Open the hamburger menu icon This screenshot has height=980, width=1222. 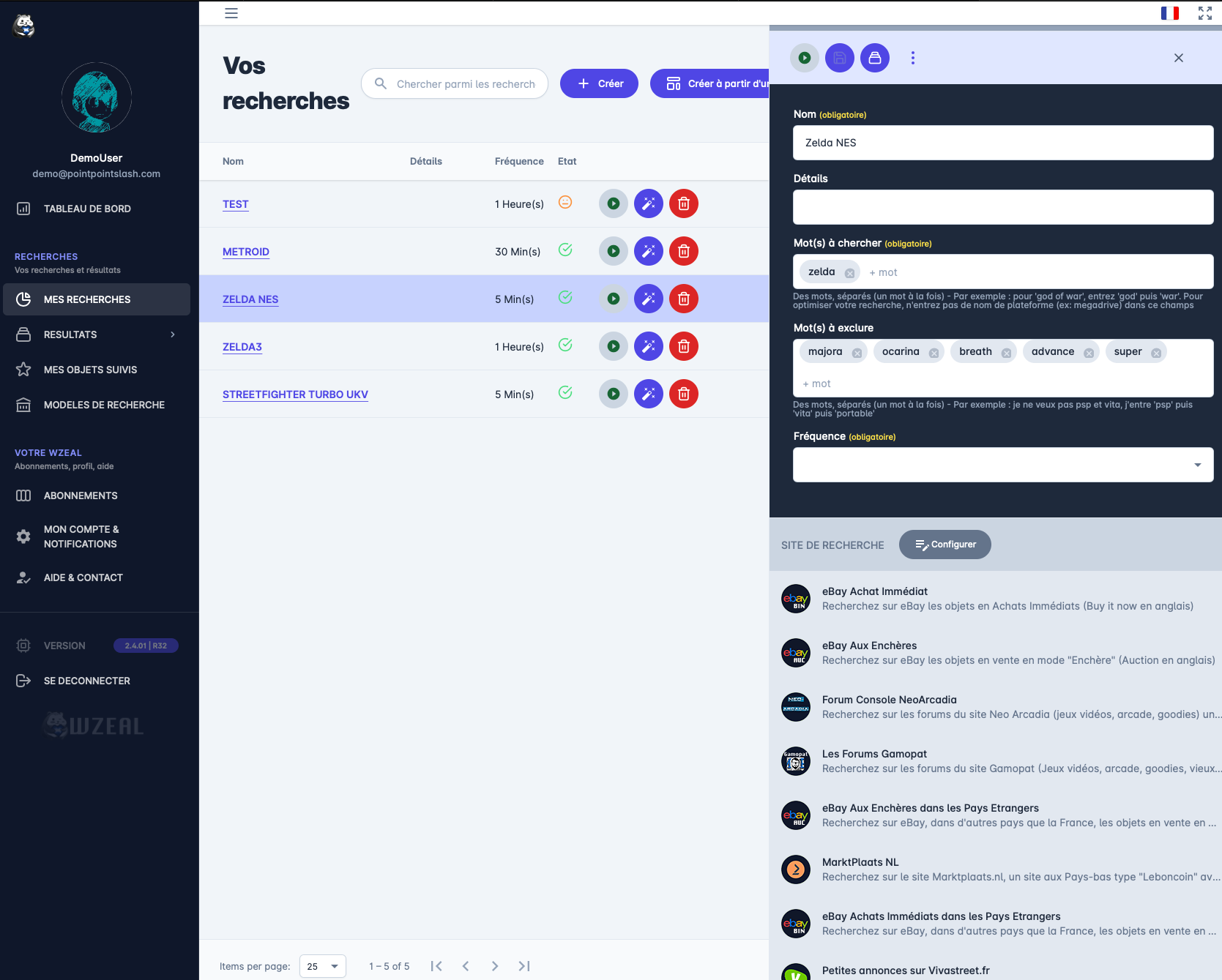point(231,13)
